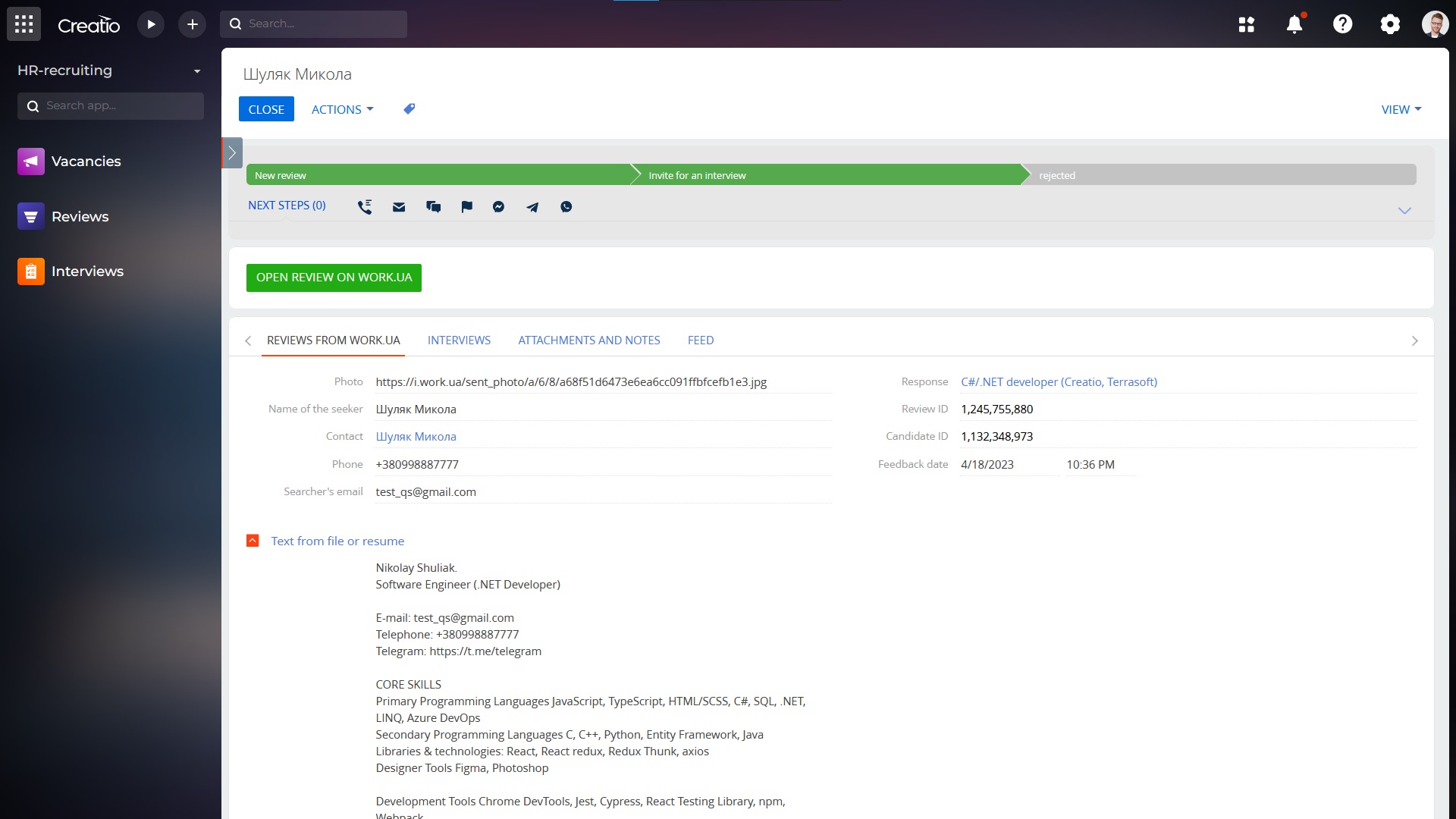Viewport: 1456px width, 819px height.
Task: Click the Searcher's email field
Action: click(x=603, y=491)
